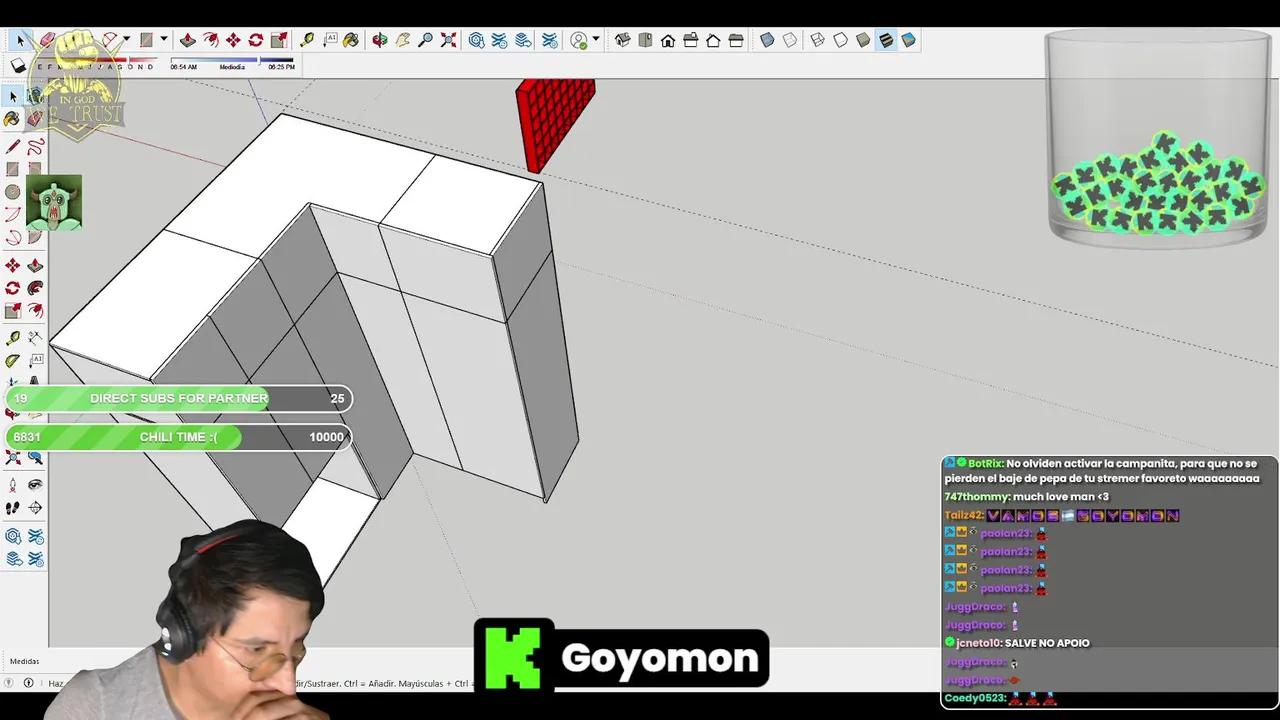Pick the Section Plane tool in left toolbar
Screen dimensions: 1280x720
pos(35,508)
